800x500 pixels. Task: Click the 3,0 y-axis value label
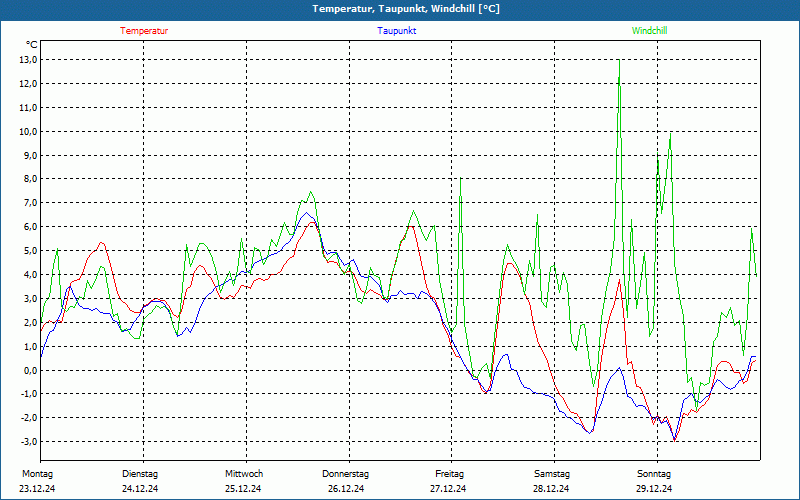29,298
